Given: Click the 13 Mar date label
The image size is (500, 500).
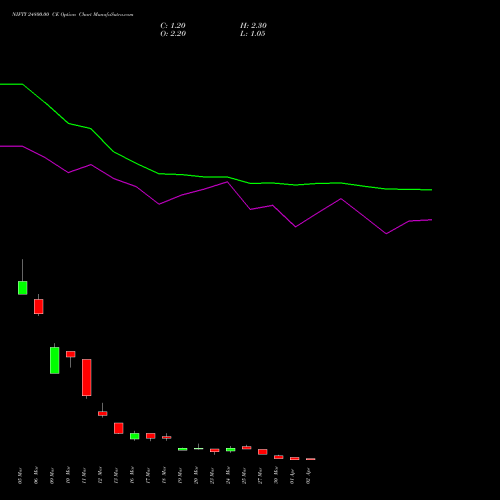Looking at the screenshot, I should click(117, 476).
